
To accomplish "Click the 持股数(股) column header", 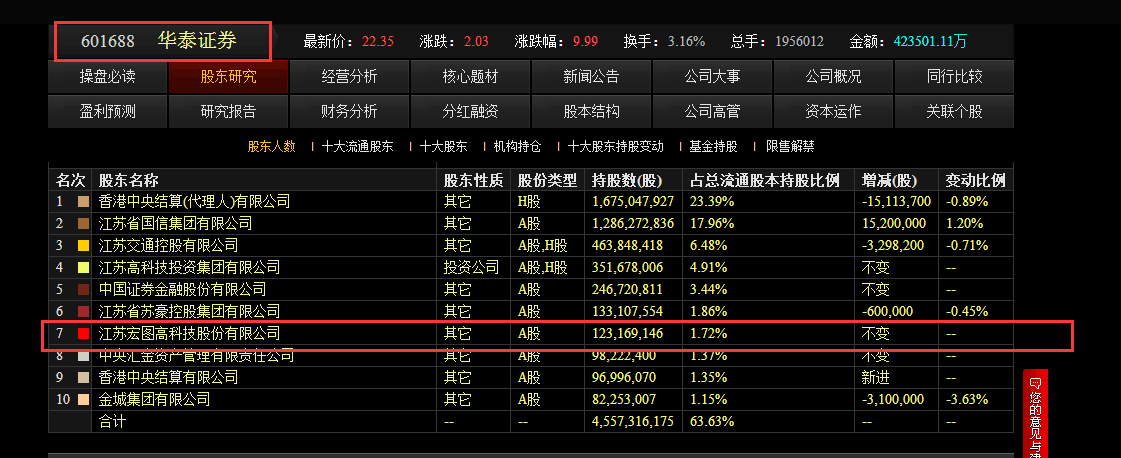I will (x=628, y=180).
